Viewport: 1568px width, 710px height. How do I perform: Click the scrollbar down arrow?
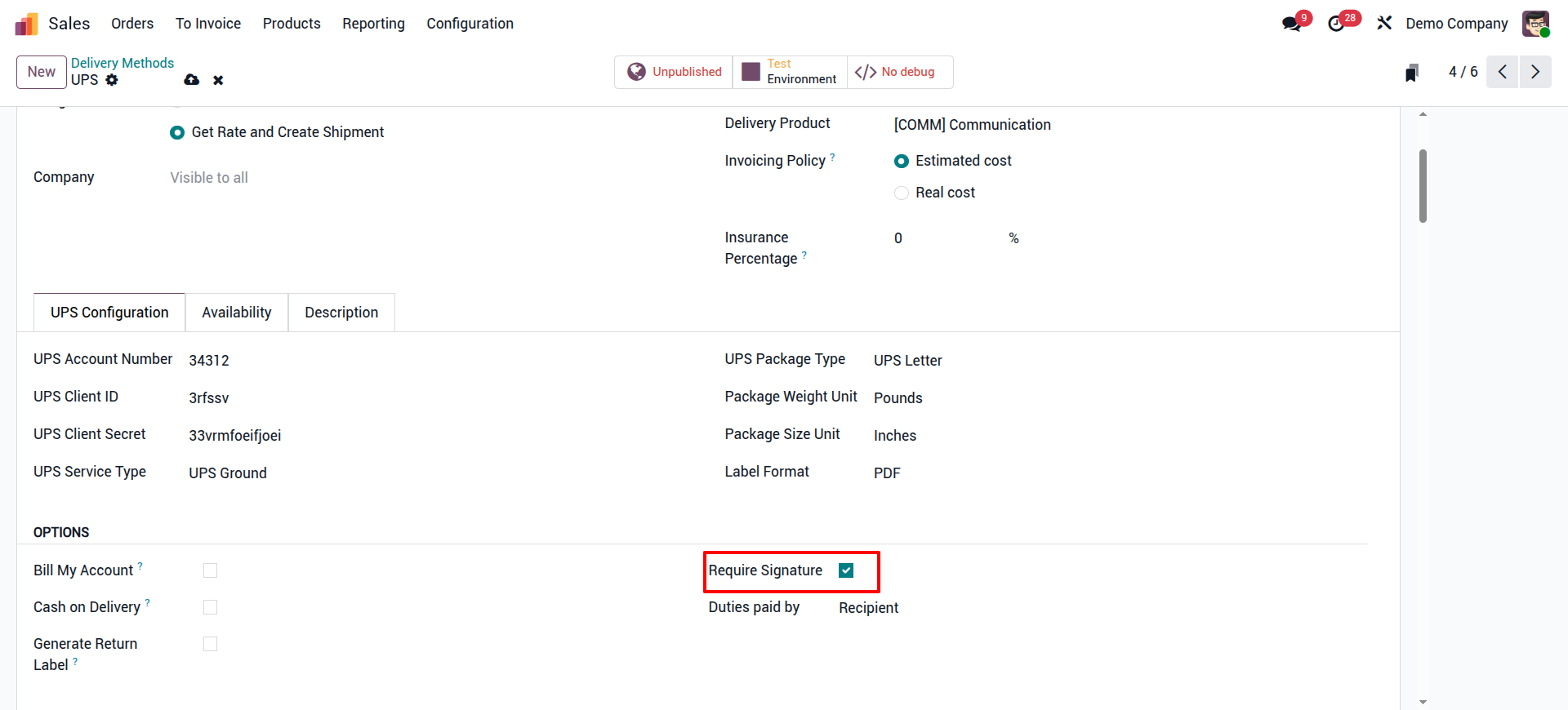[x=1423, y=702]
